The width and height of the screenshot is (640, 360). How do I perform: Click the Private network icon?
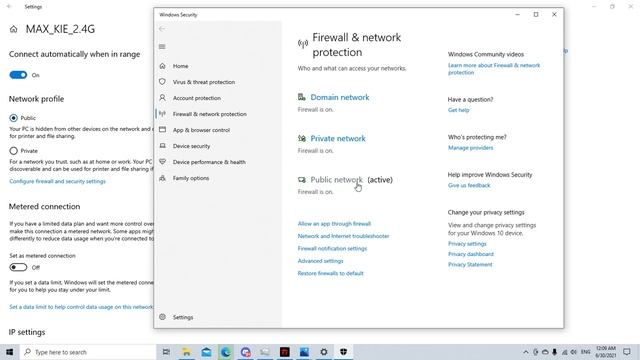pyautogui.click(x=302, y=138)
